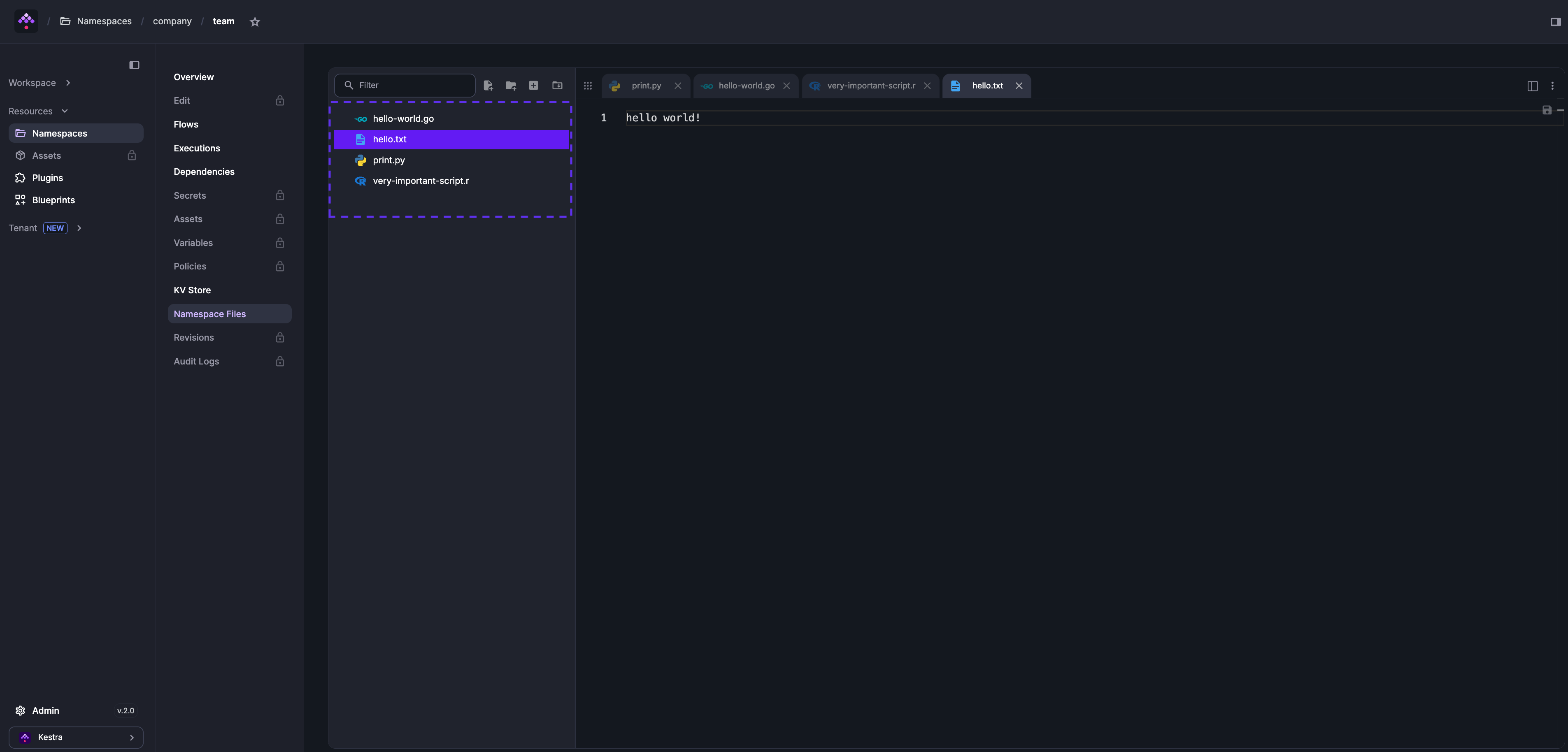The image size is (1568, 752).
Task: Go to the Executions namespace tab
Action: 230,148
